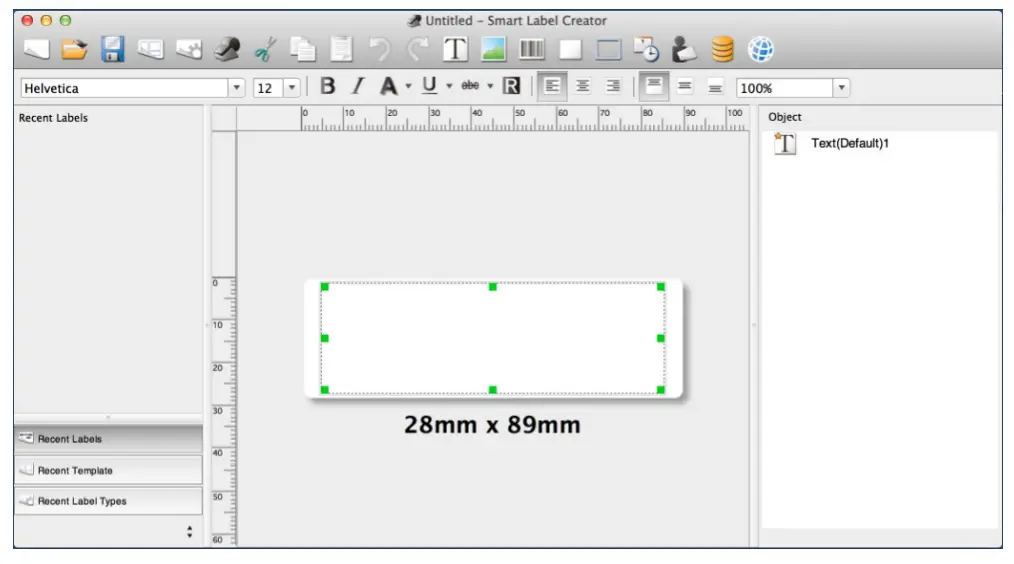The width and height of the screenshot is (1014, 564).
Task: Open the database icon in the toolbar
Action: [x=722, y=49]
